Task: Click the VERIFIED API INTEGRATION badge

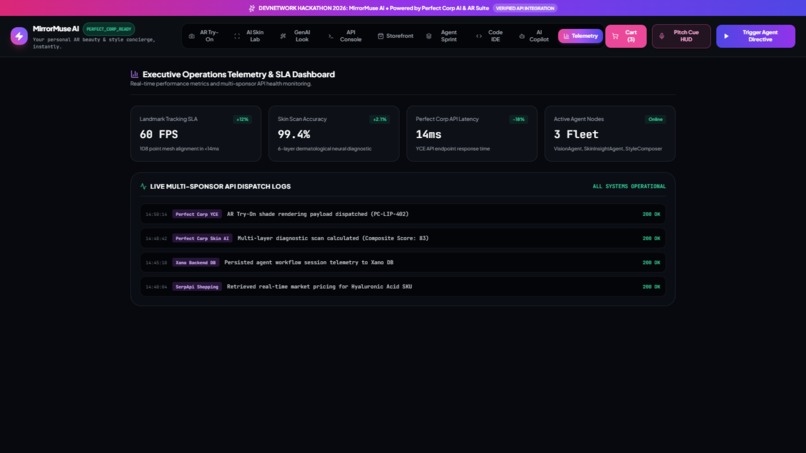Action: 525,8
